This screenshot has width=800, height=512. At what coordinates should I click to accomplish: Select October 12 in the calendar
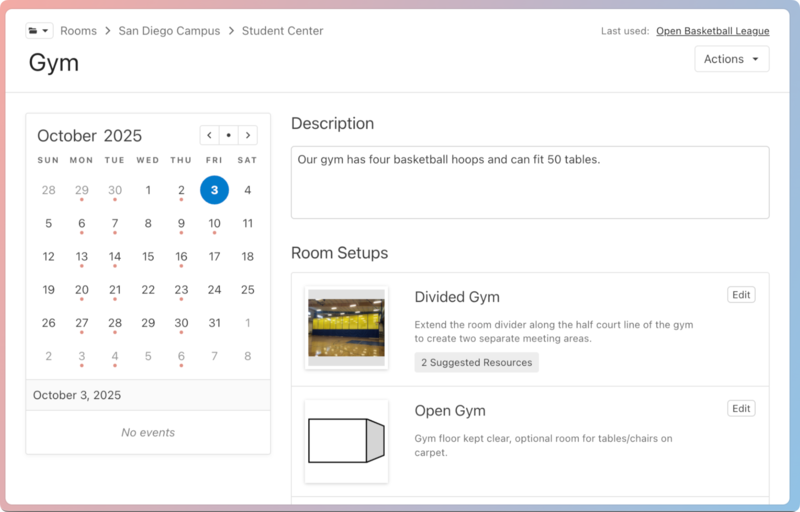click(48, 257)
